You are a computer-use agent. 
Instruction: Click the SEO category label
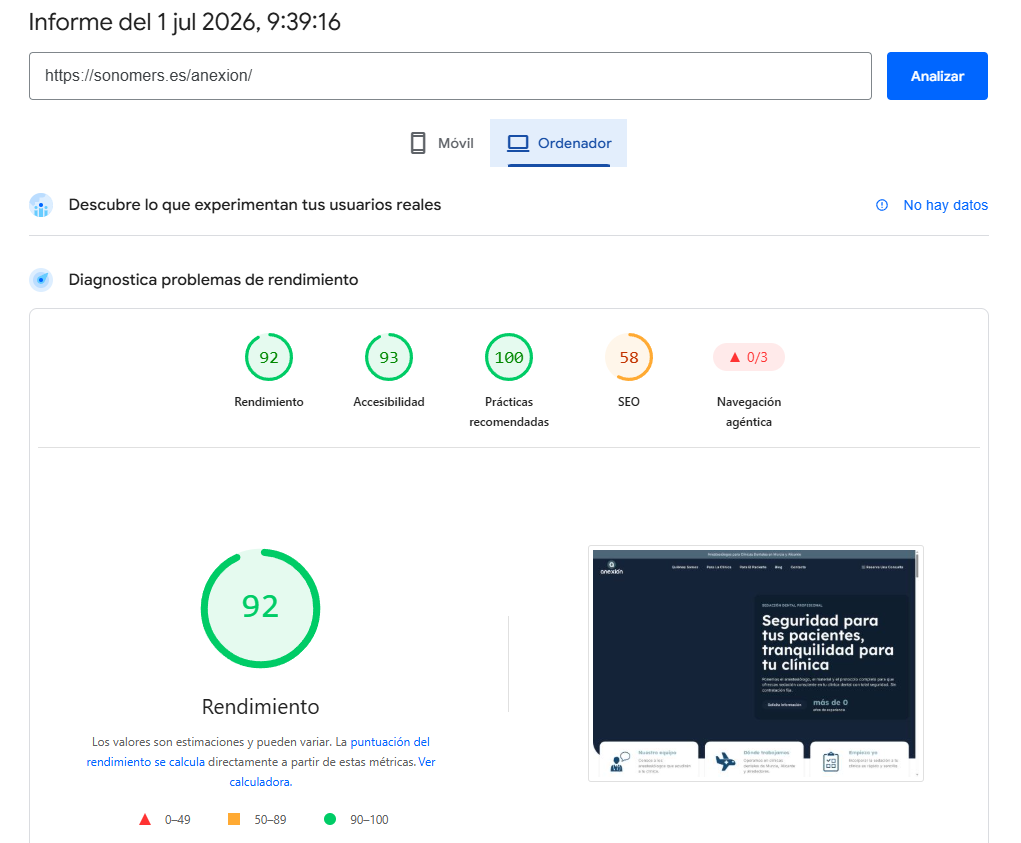pyautogui.click(x=629, y=402)
